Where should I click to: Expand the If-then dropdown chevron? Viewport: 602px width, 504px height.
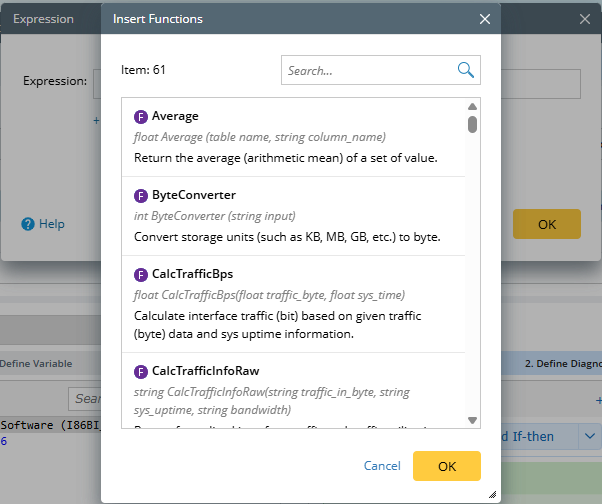(x=590, y=436)
